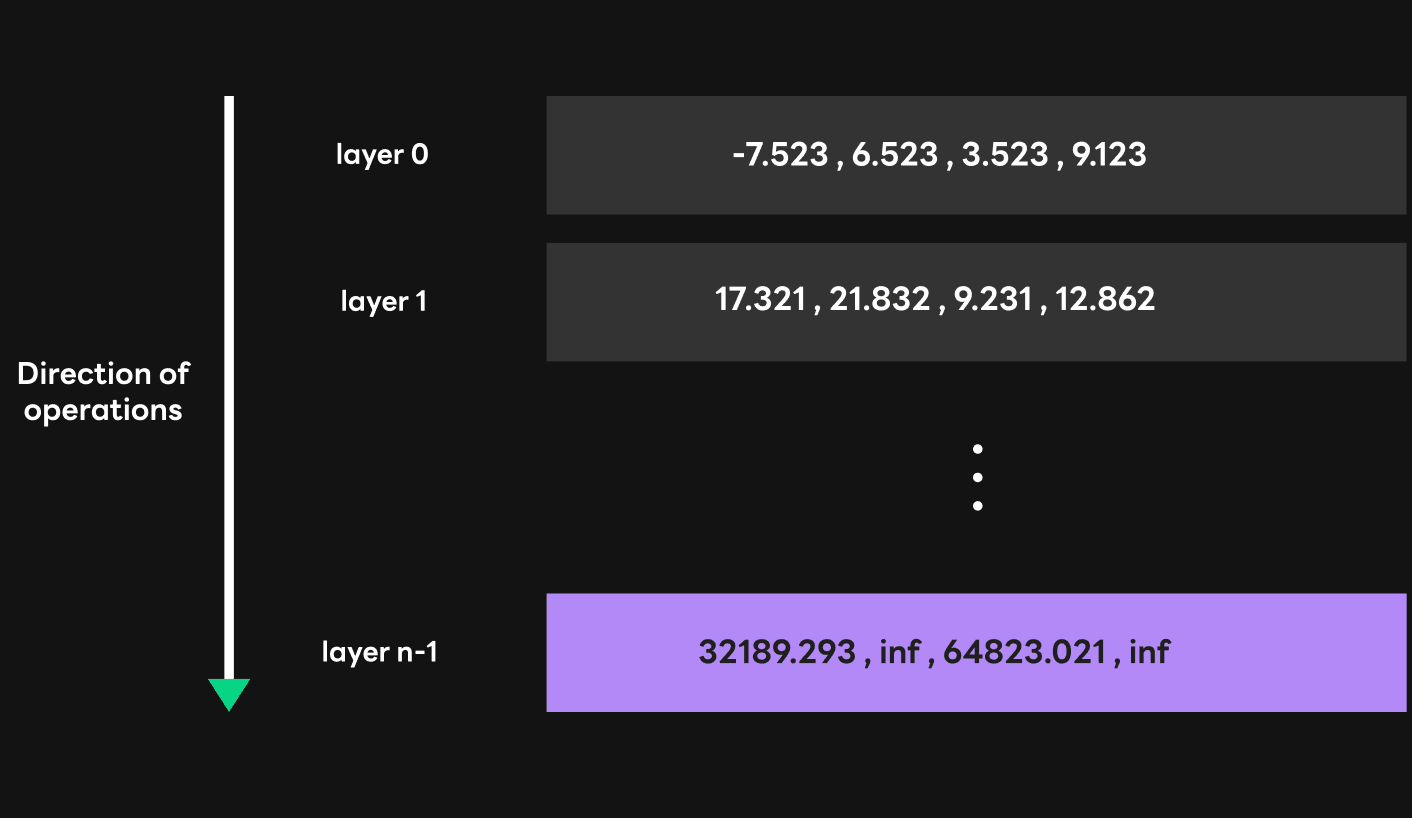Select the layer n-1 label

(380, 653)
